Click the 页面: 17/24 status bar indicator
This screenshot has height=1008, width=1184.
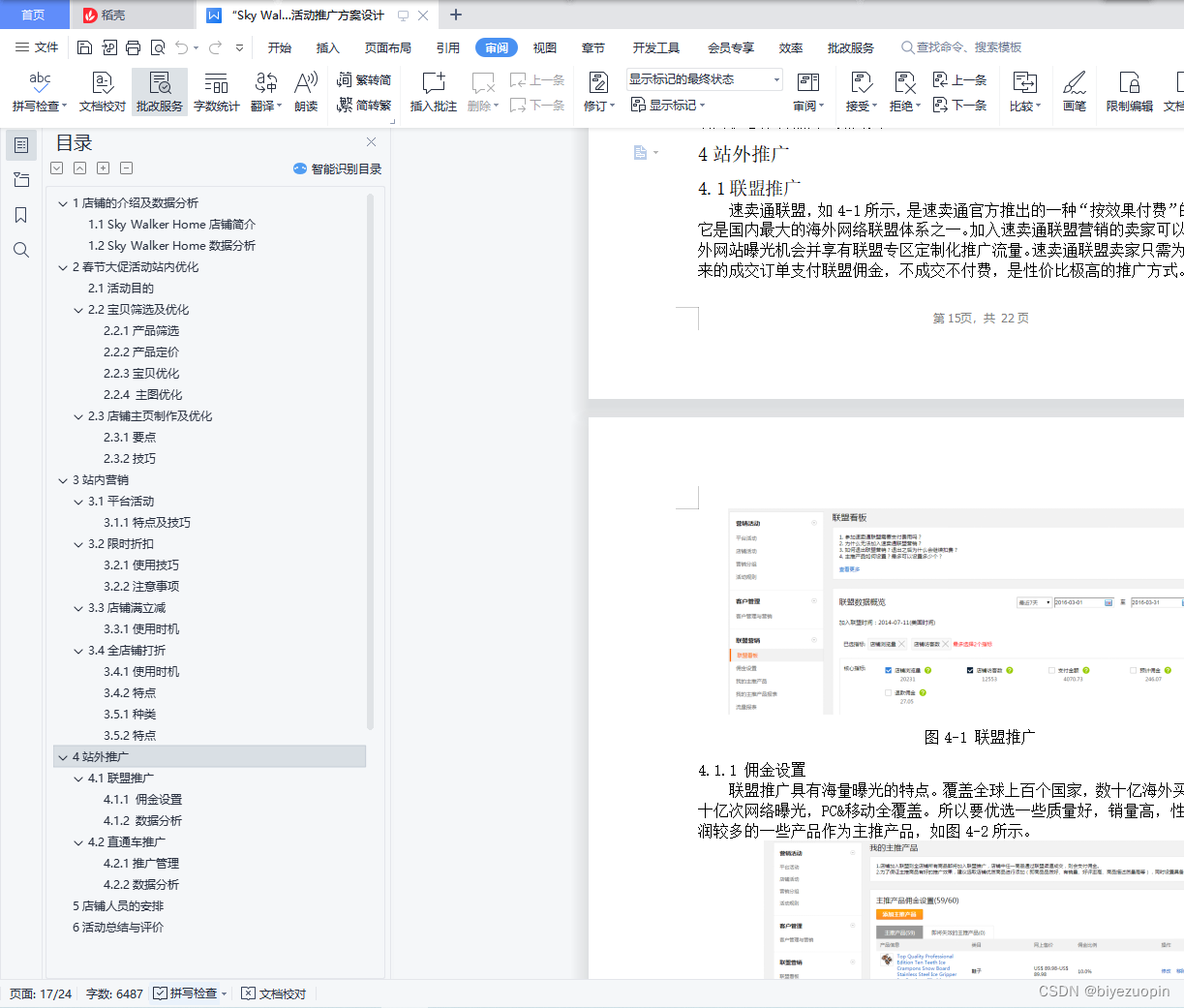click(x=41, y=993)
